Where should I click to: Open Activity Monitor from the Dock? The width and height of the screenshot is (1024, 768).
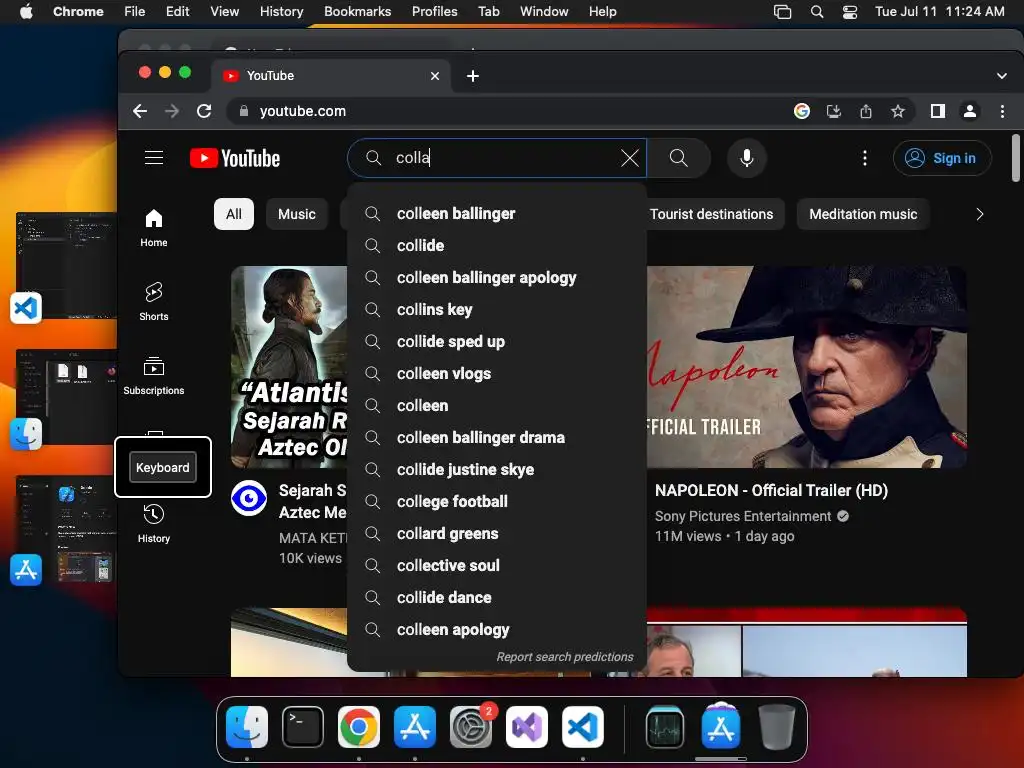(665, 727)
